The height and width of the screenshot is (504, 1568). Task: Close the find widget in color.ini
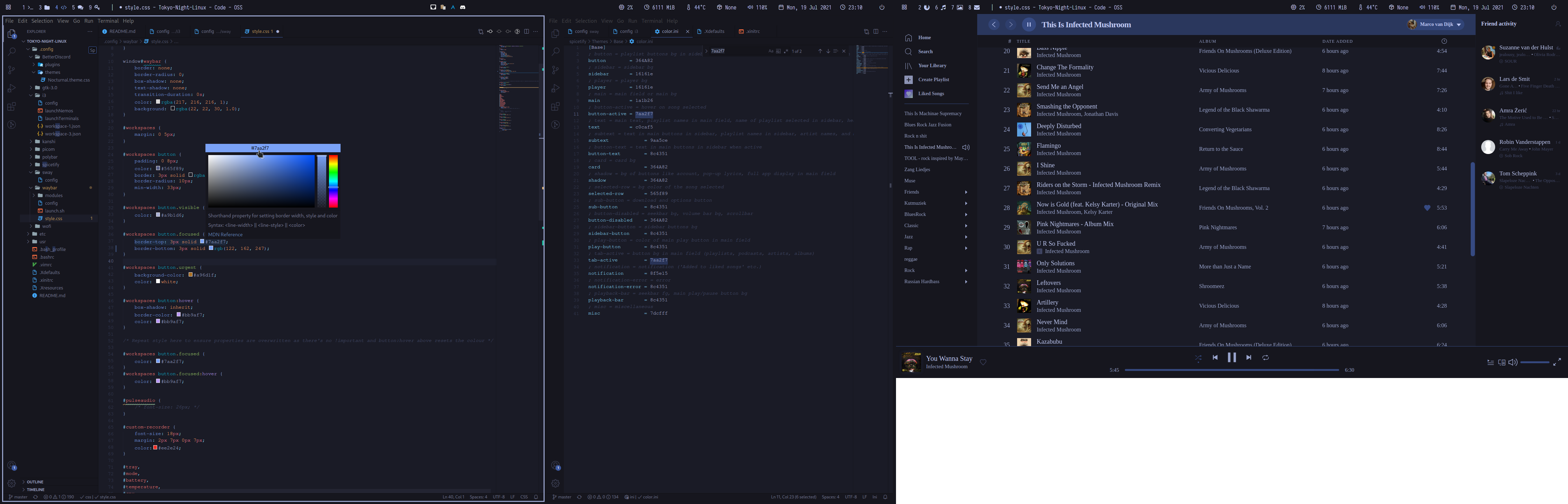pyautogui.click(x=843, y=51)
